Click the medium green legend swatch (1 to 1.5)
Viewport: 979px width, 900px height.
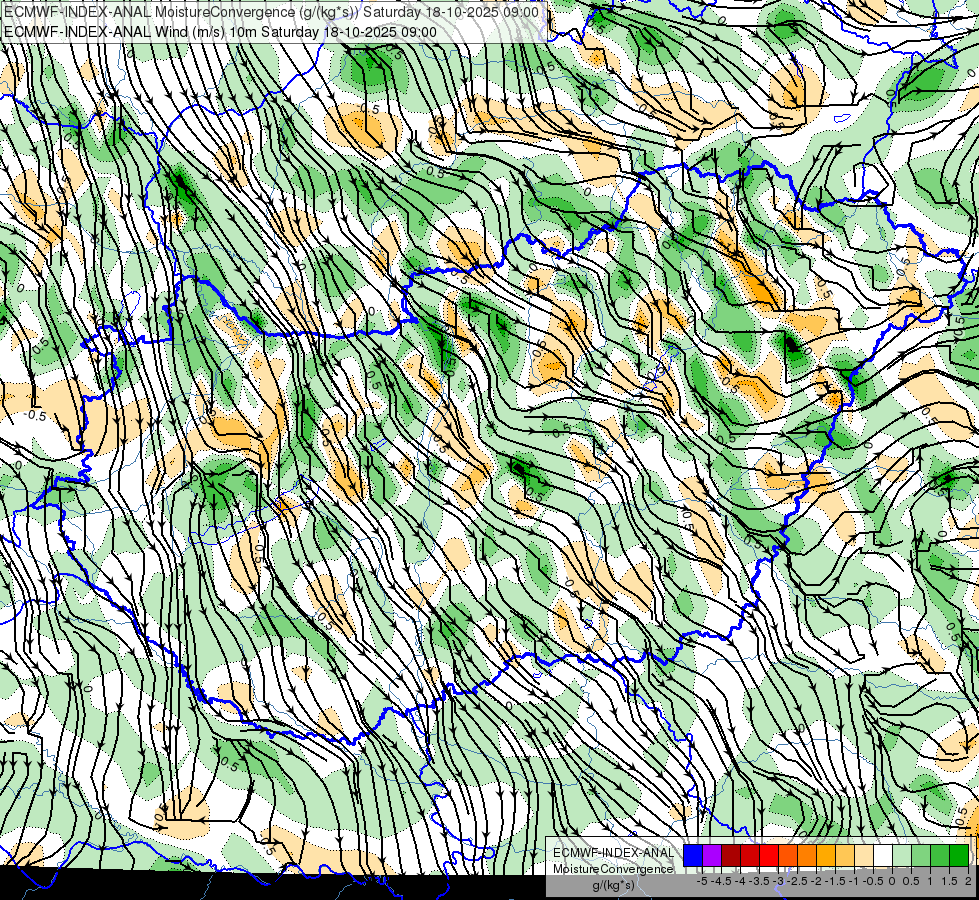940,856
